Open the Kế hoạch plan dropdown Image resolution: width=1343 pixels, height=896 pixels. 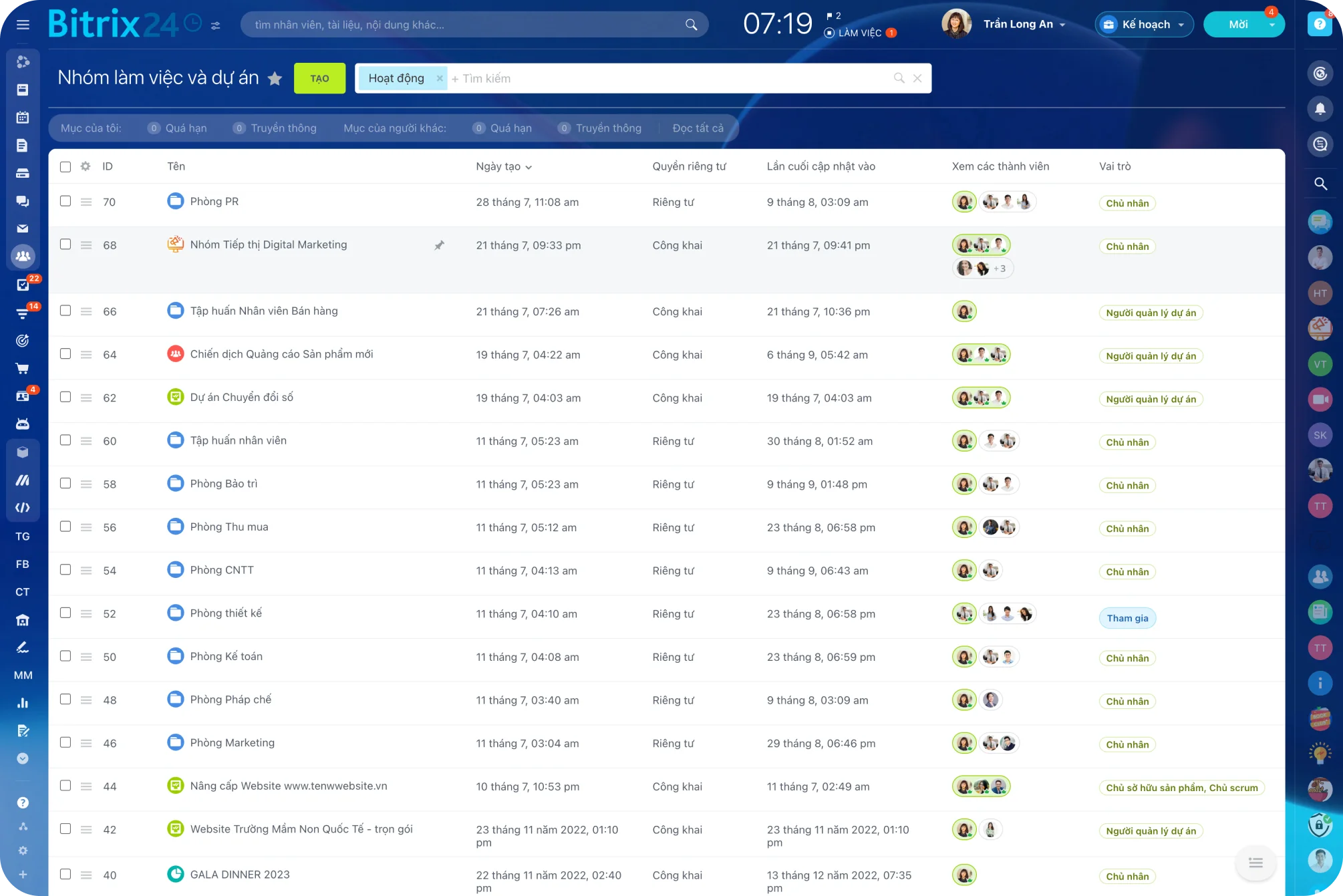(x=1145, y=25)
